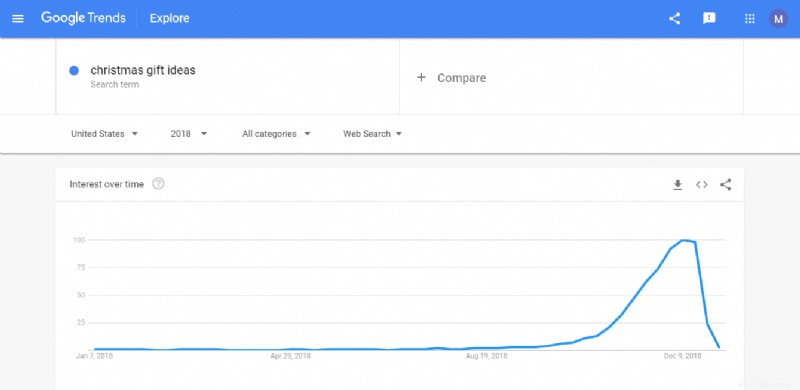Expand the United States region dropdown
The image size is (800, 390).
105,134
